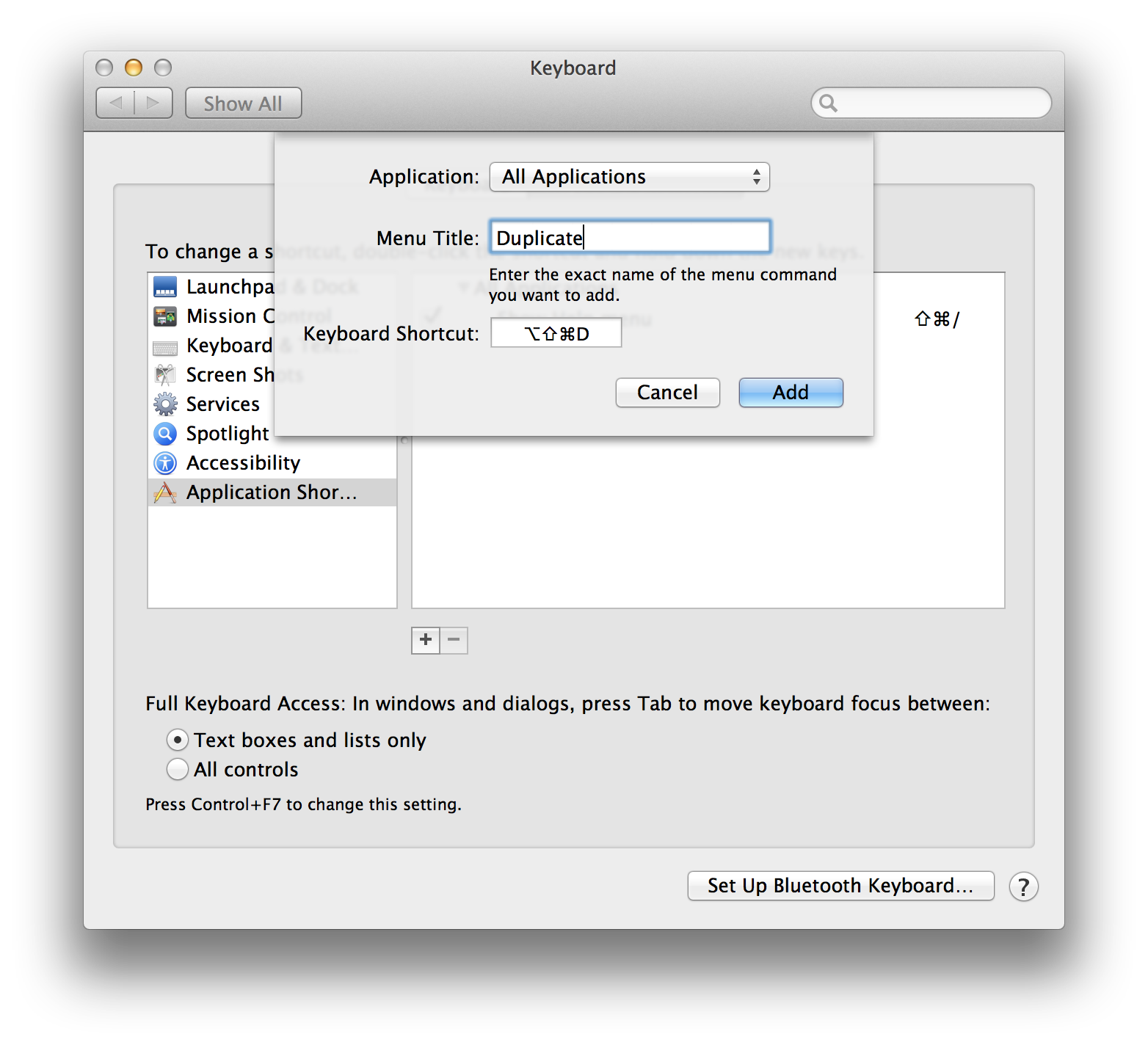Select the Launchpad row icon in the sidebar
1148x1045 pixels.
click(165, 286)
